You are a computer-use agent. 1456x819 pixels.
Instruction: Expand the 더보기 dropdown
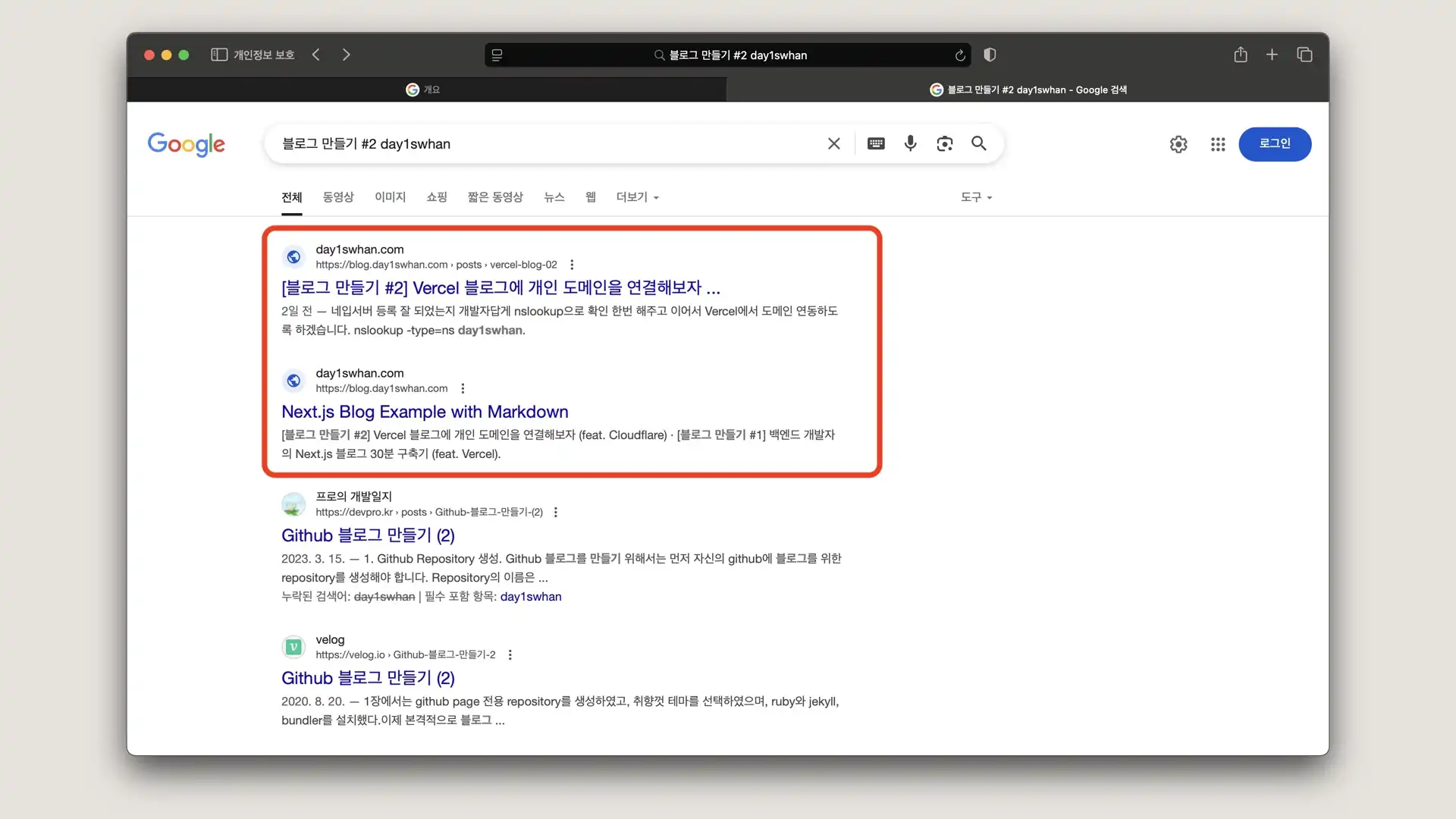coord(638,197)
